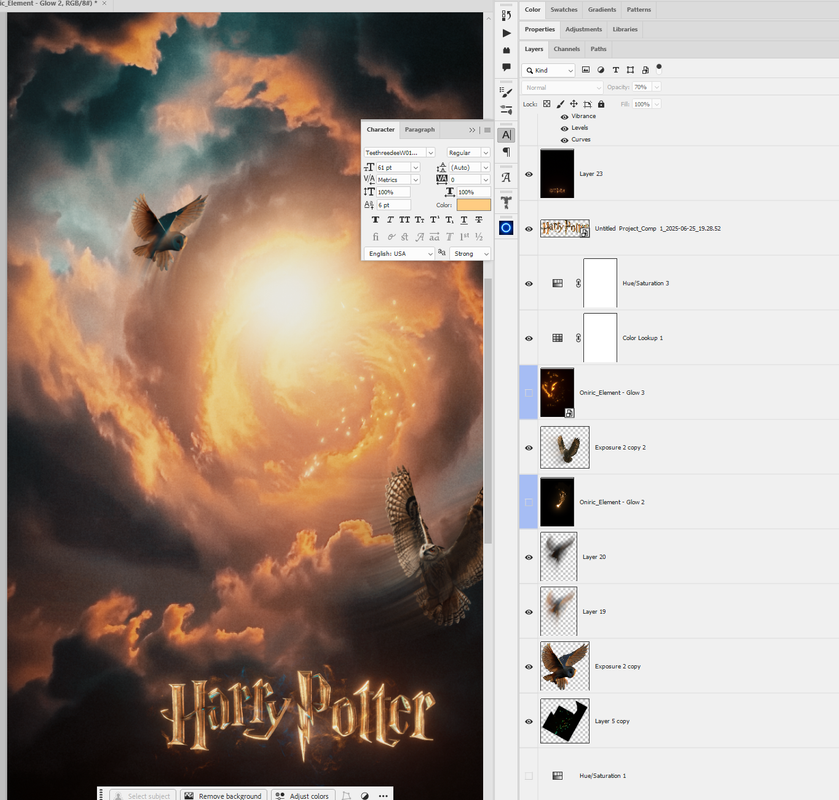Image resolution: width=839 pixels, height=800 pixels.
Task: Open the text color swatch picker
Action: (474, 205)
